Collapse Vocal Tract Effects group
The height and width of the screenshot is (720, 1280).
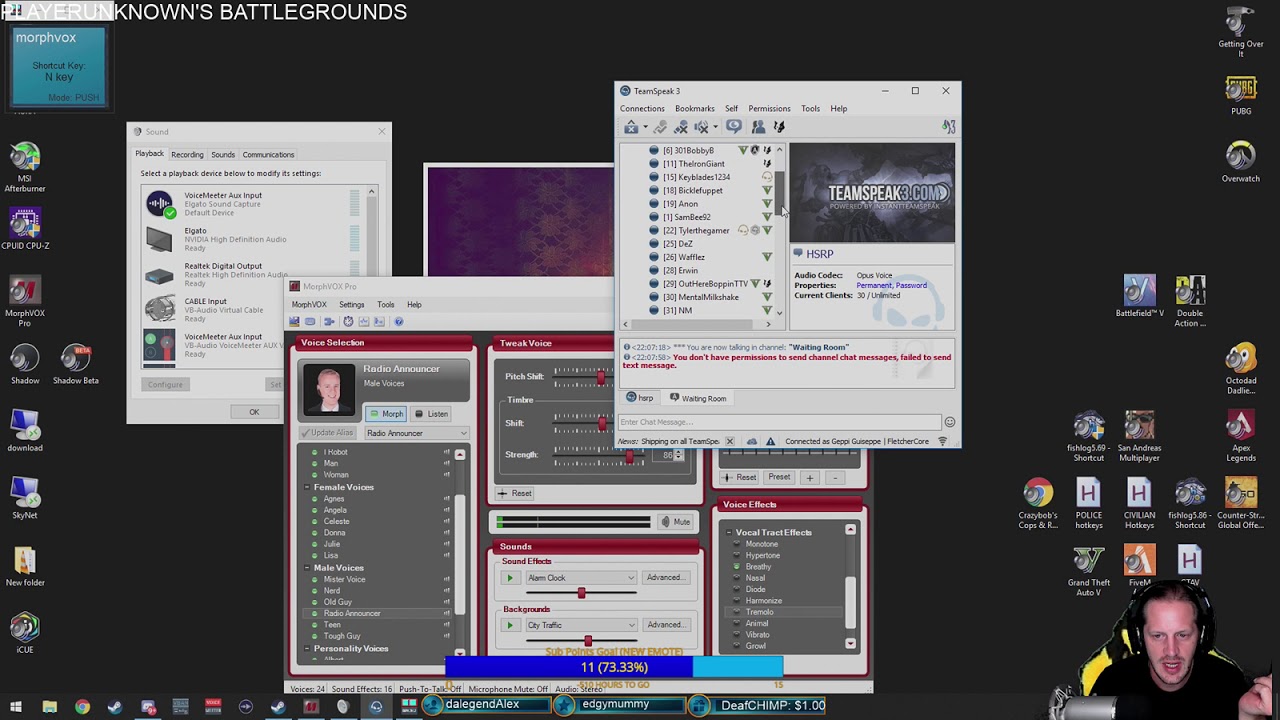[x=729, y=533]
